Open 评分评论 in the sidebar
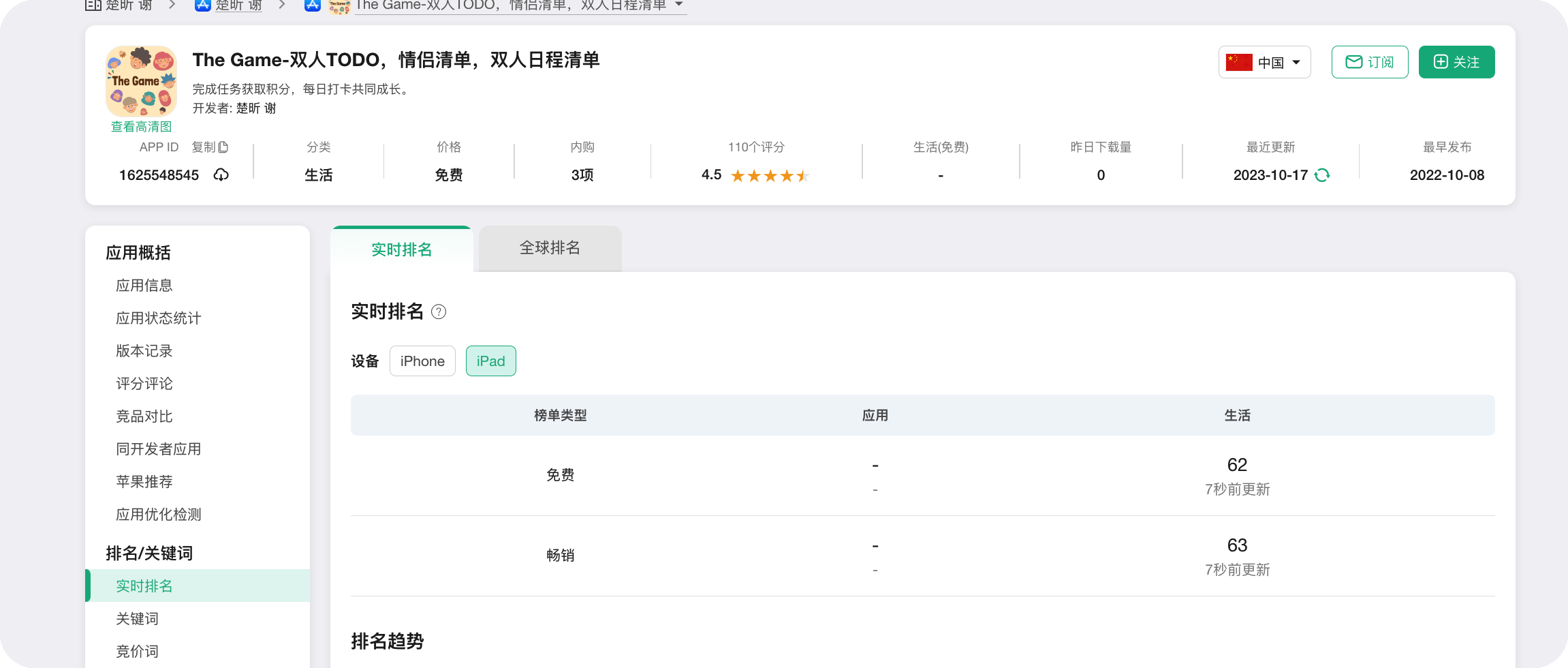This screenshot has width=1568, height=668. [144, 384]
